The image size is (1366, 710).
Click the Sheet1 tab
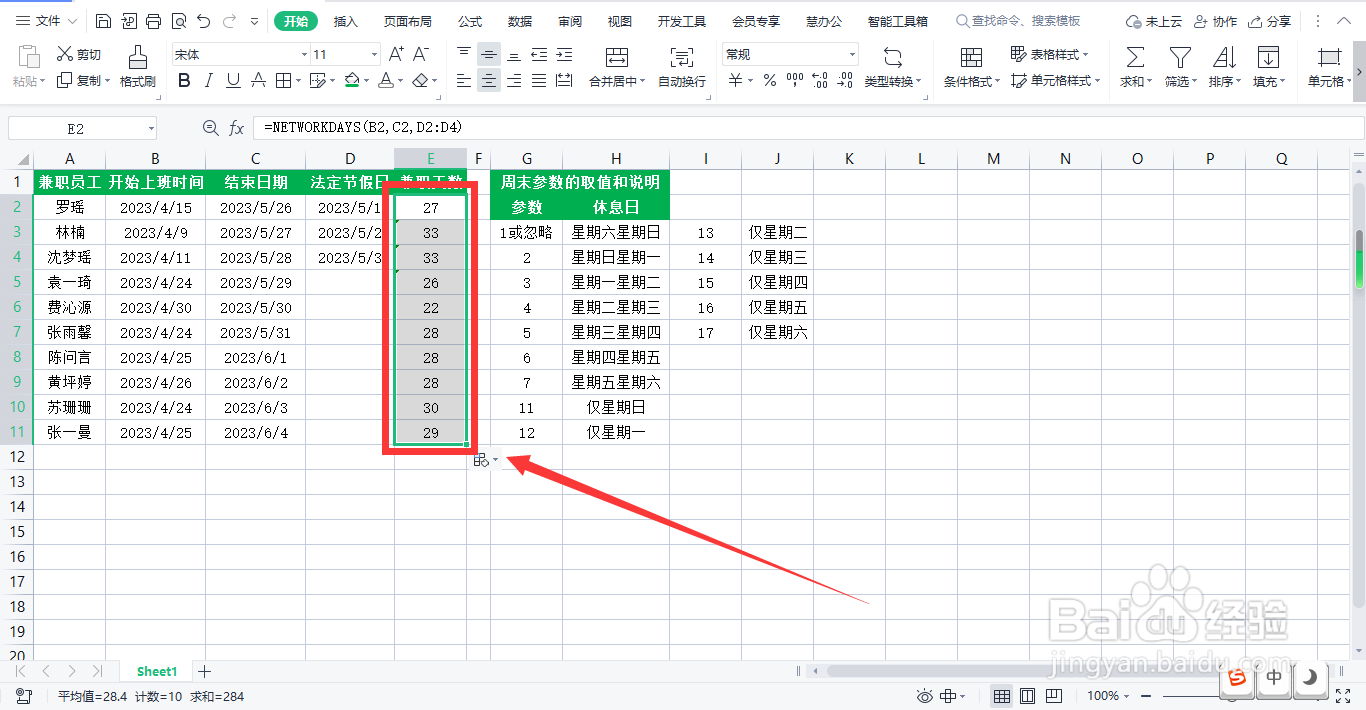(157, 671)
